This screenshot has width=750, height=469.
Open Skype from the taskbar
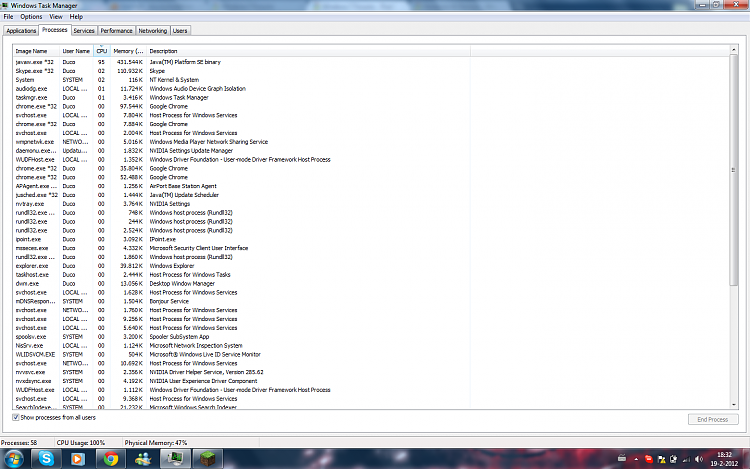pyautogui.click(x=46, y=459)
